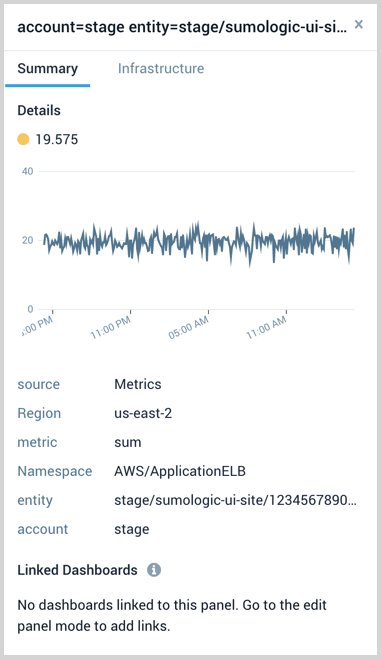Viewport: 381px width, 659px height.
Task: Click the time series line chart
Action: (x=199, y=244)
